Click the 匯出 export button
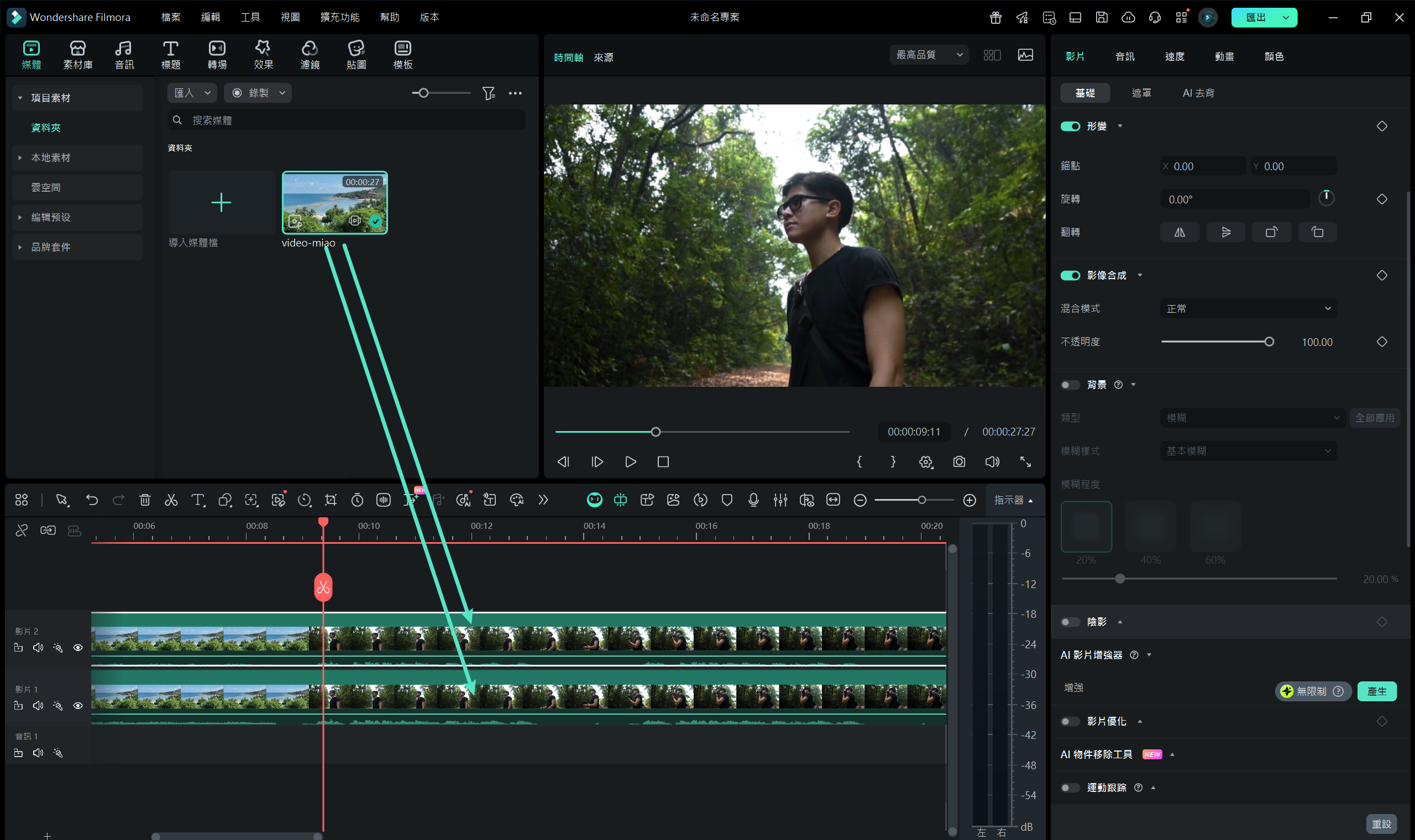This screenshot has width=1415, height=840. 1255,17
